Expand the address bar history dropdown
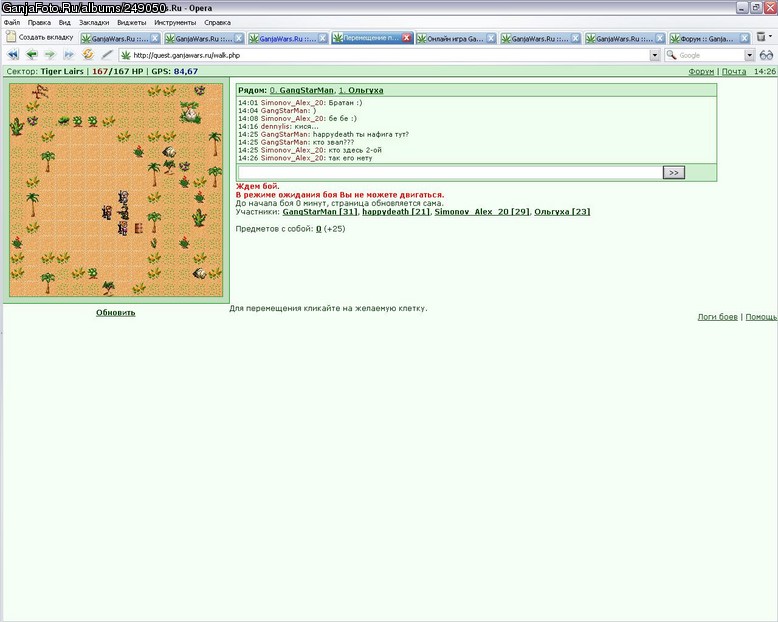This screenshot has width=778, height=622. [655, 56]
